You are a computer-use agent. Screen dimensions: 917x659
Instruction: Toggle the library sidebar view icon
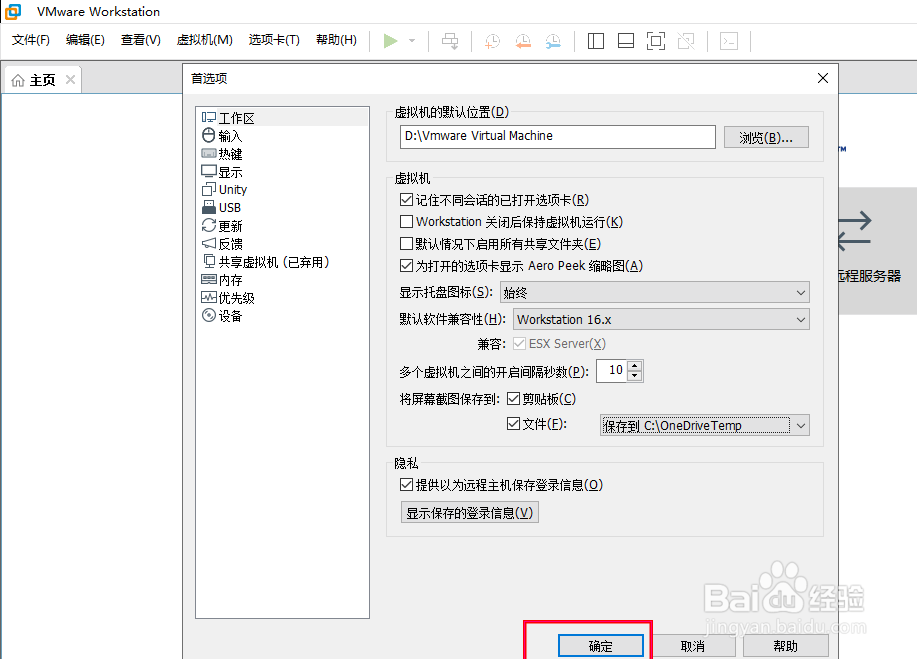click(x=595, y=40)
